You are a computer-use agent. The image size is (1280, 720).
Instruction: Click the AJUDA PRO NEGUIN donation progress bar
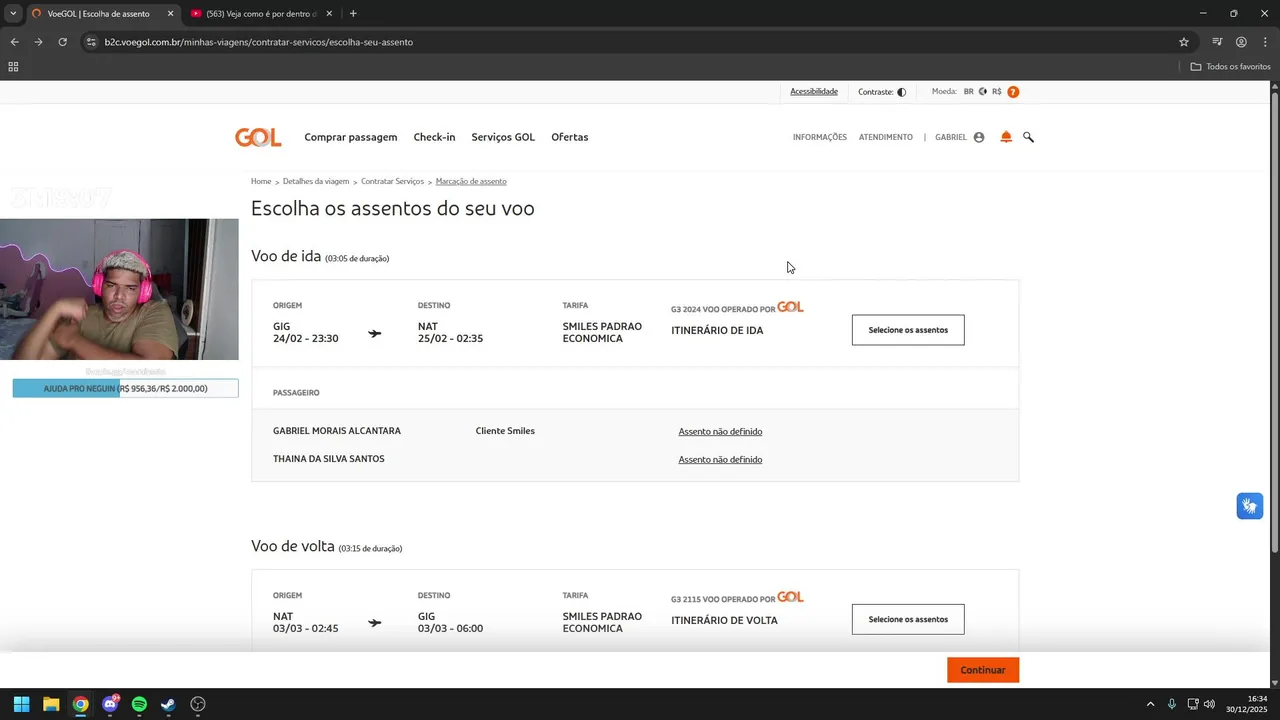[x=125, y=388]
